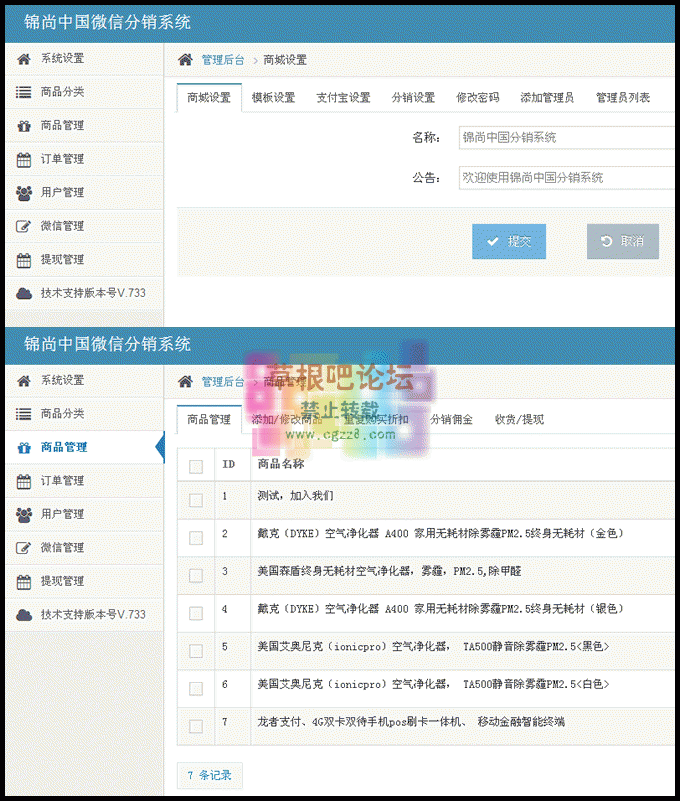Open the 分销佣金 tab

pyautogui.click(x=451, y=419)
